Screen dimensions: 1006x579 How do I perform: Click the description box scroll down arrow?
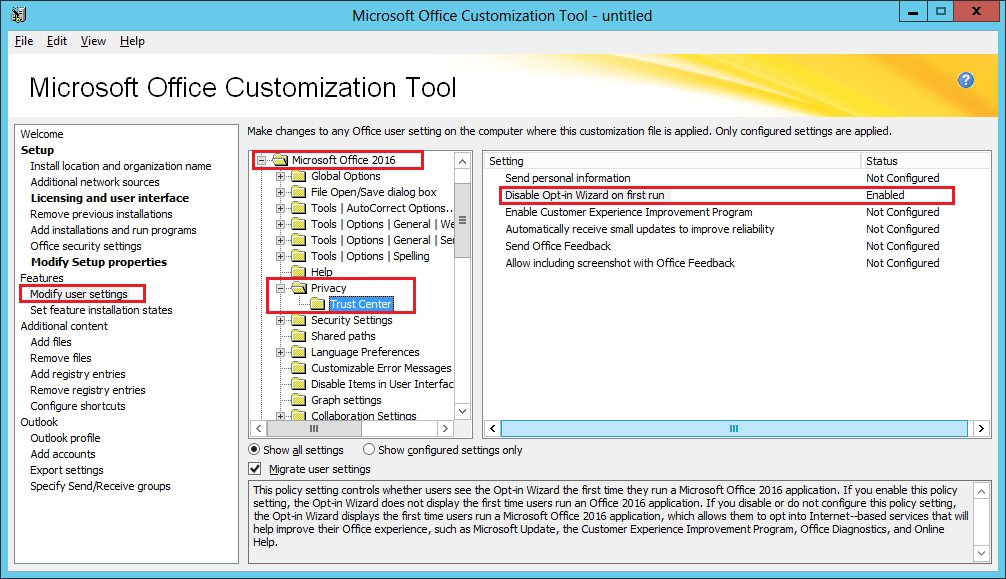coord(981,553)
